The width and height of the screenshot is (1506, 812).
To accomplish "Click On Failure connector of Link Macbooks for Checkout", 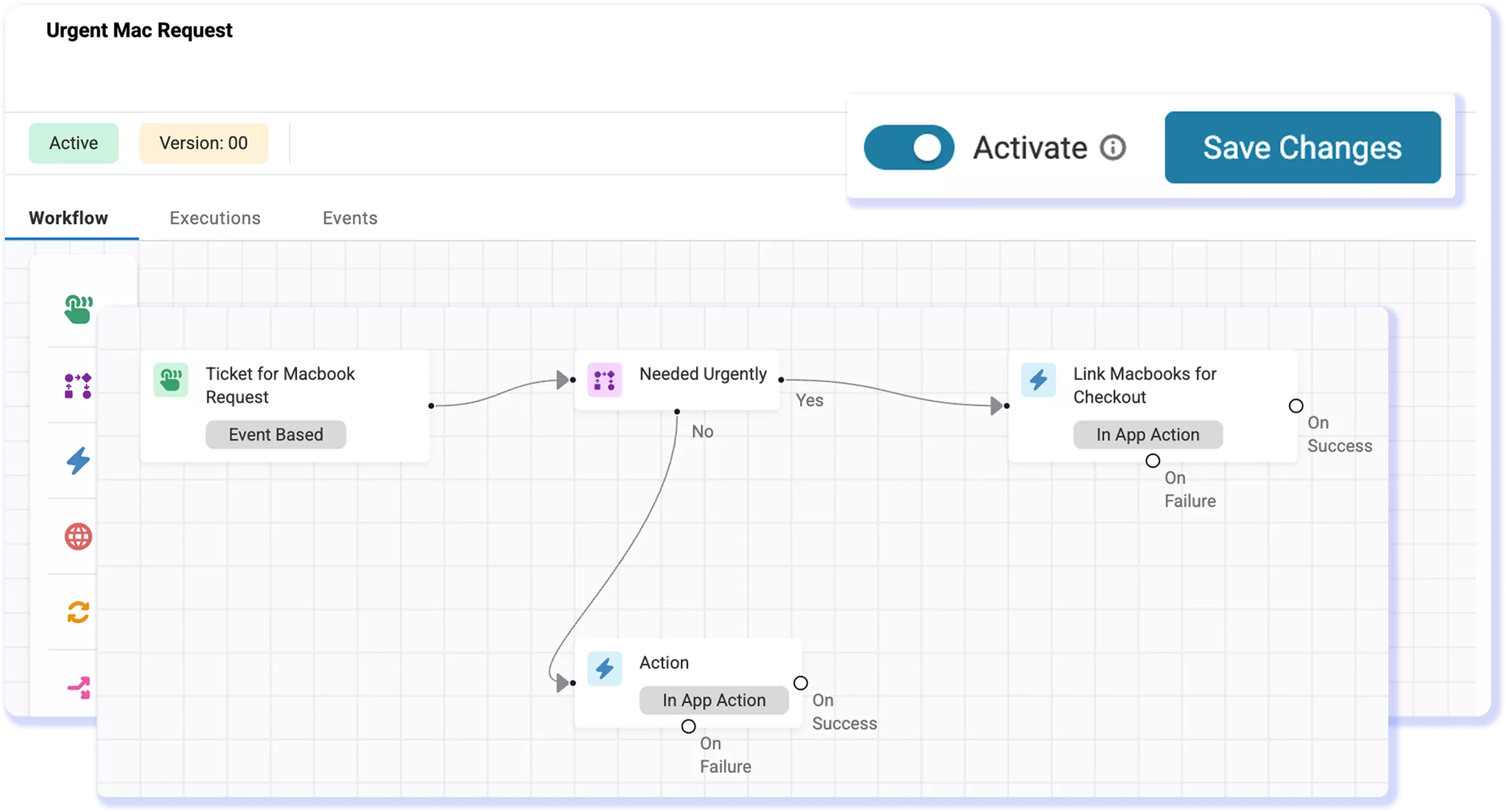I will tap(1152, 461).
